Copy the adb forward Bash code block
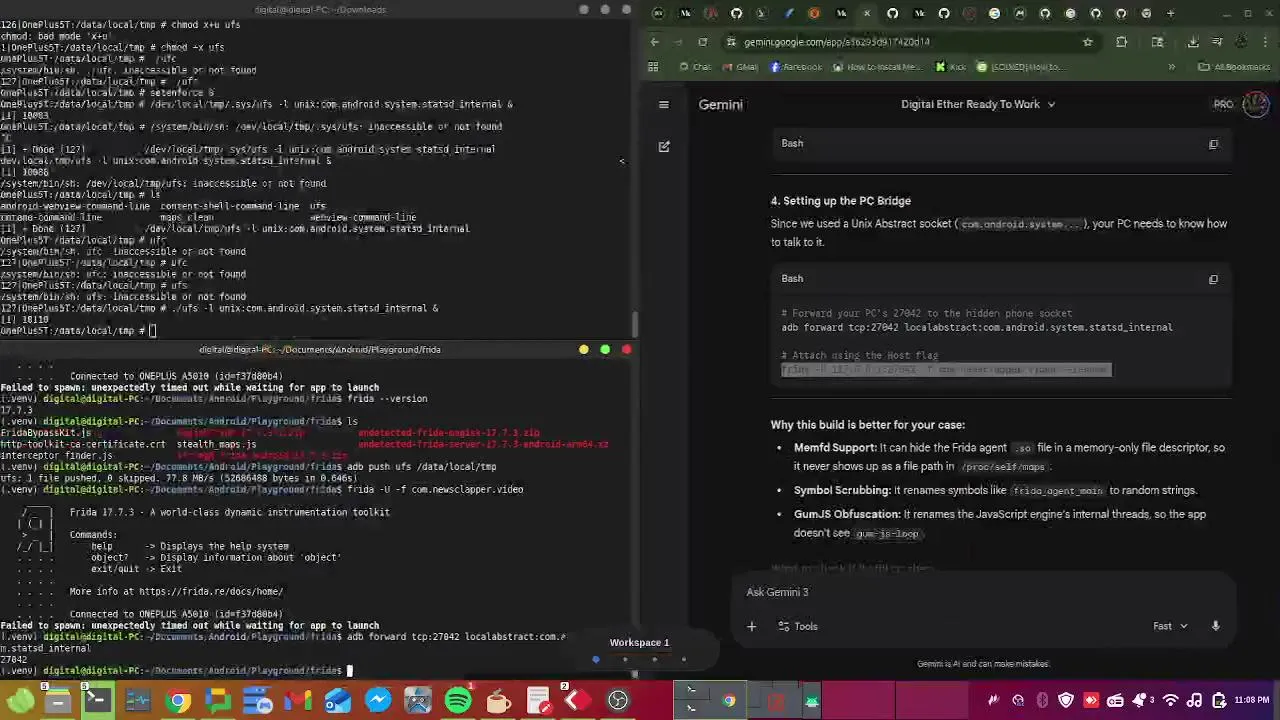The height and width of the screenshot is (720, 1280). pyautogui.click(x=1213, y=279)
